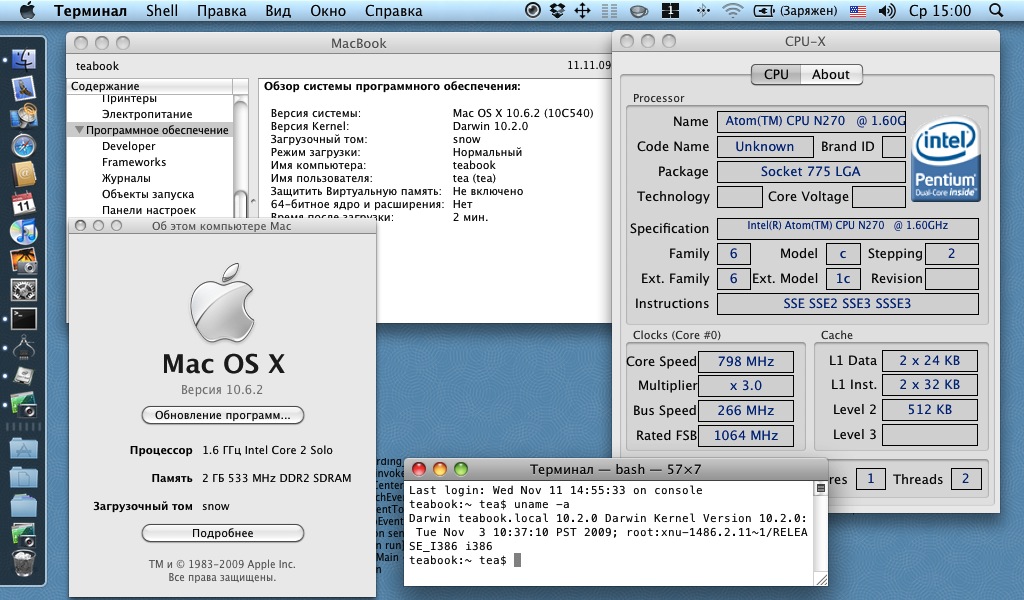The height and width of the screenshot is (600, 1024).
Task: Open System Preferences gear in dock
Action: [23, 290]
